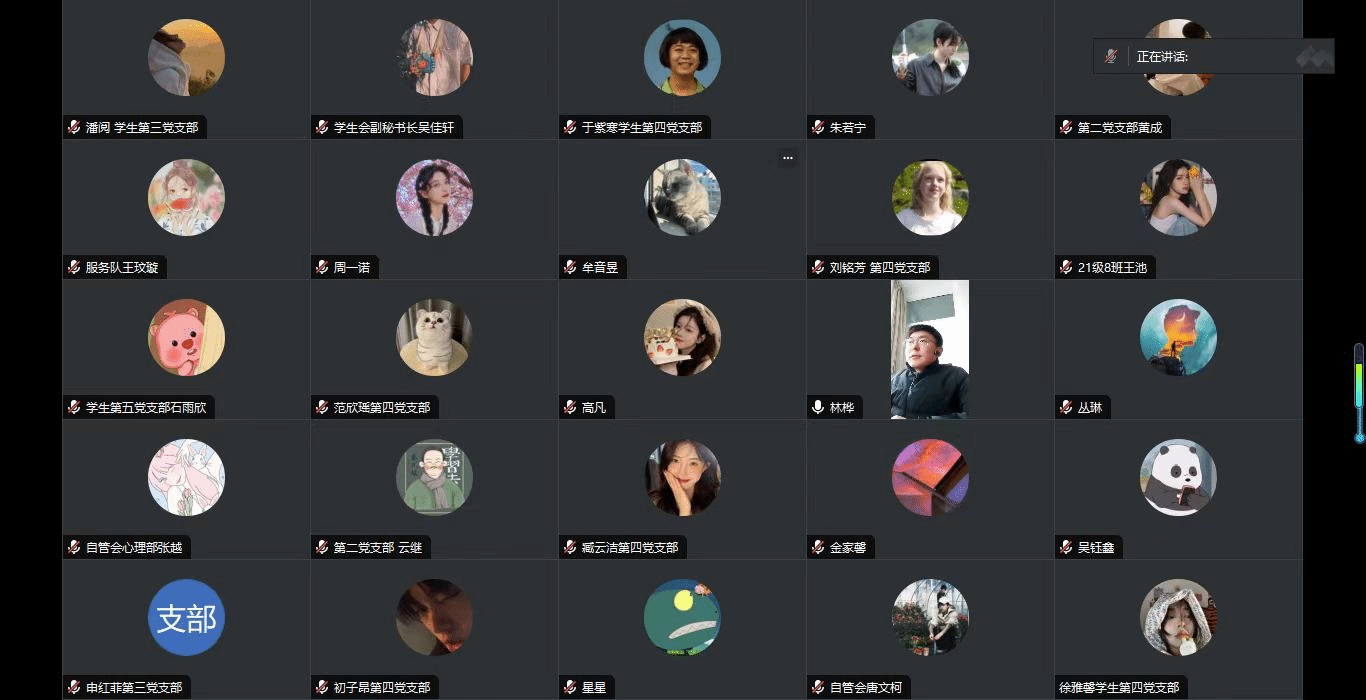Click the name label 学生会副秘书长吴佳轩

394,128
